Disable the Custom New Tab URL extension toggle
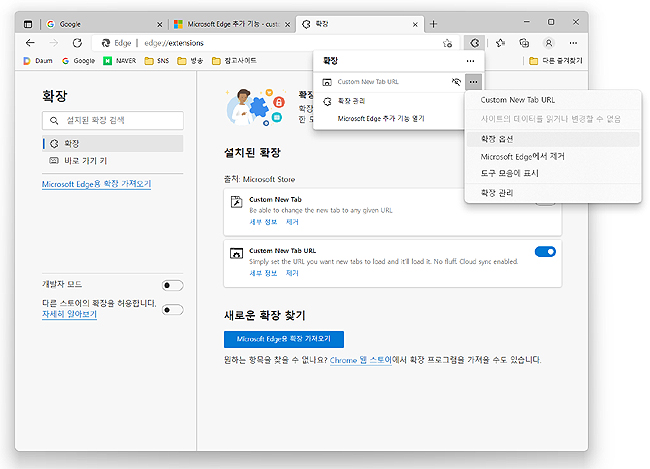The width and height of the screenshot is (650, 469). coord(545,252)
